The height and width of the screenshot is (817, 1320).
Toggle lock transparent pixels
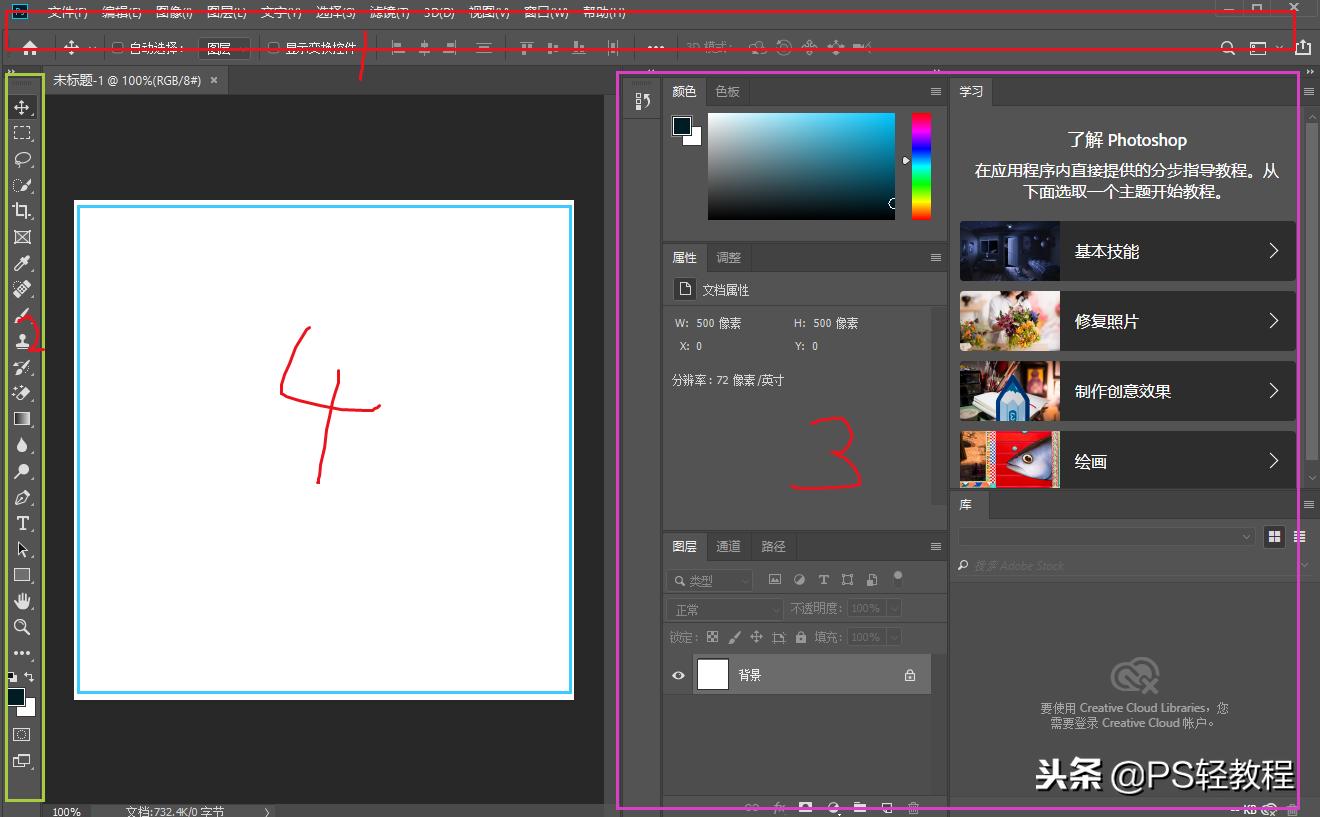tap(712, 637)
